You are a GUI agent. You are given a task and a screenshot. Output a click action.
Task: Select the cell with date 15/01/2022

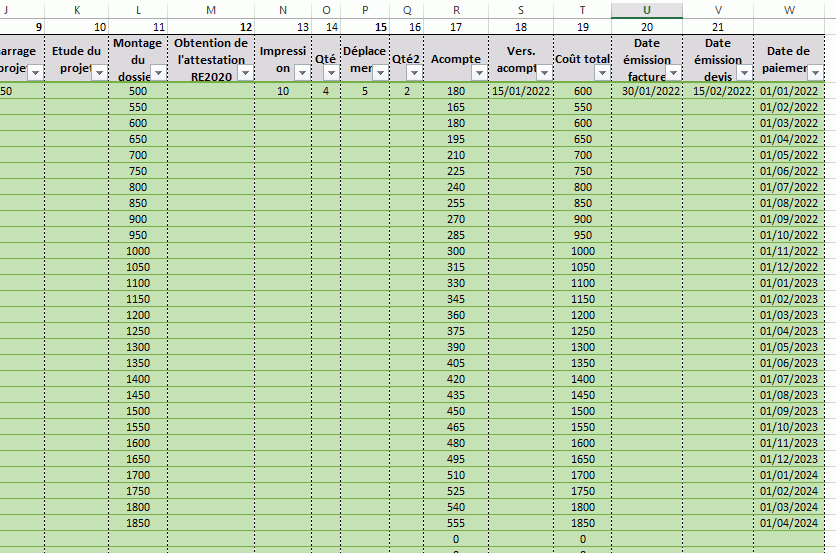[521, 91]
